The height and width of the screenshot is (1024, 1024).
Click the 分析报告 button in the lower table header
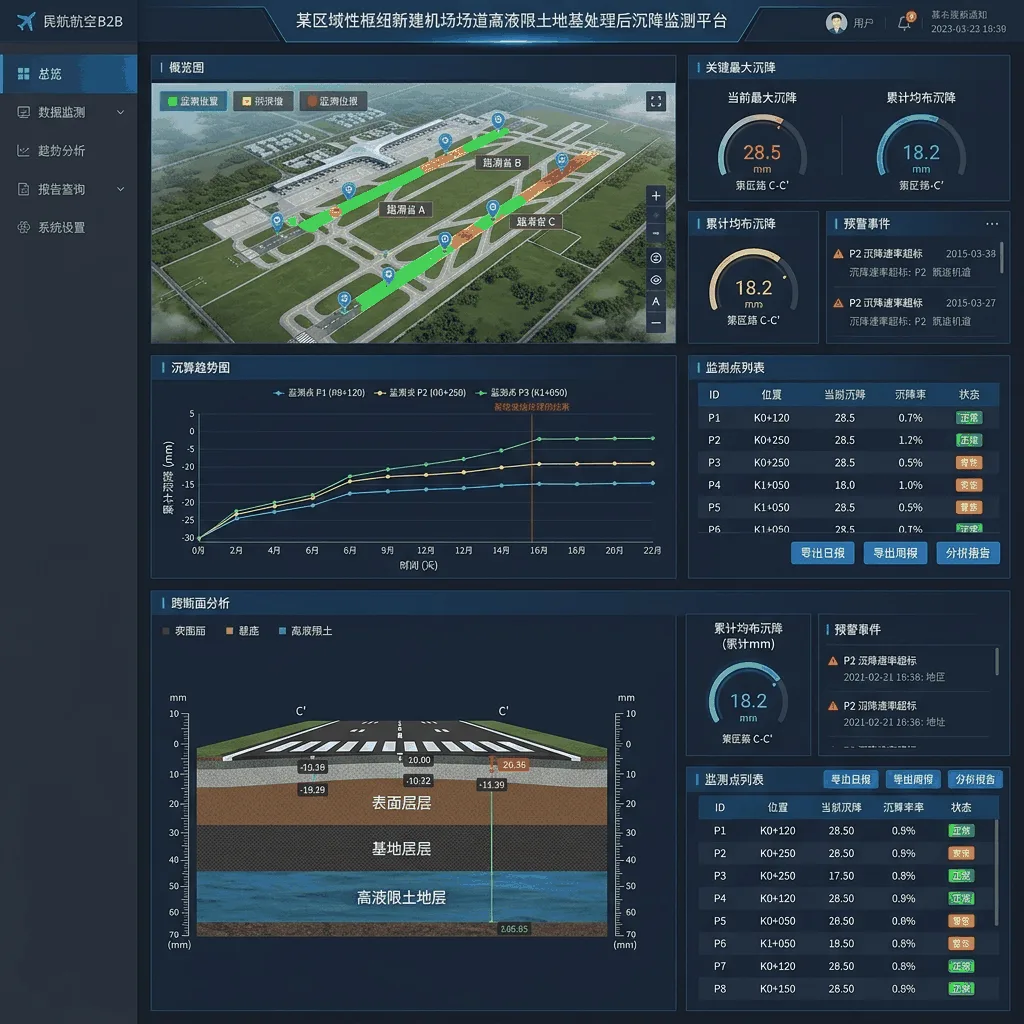point(974,779)
